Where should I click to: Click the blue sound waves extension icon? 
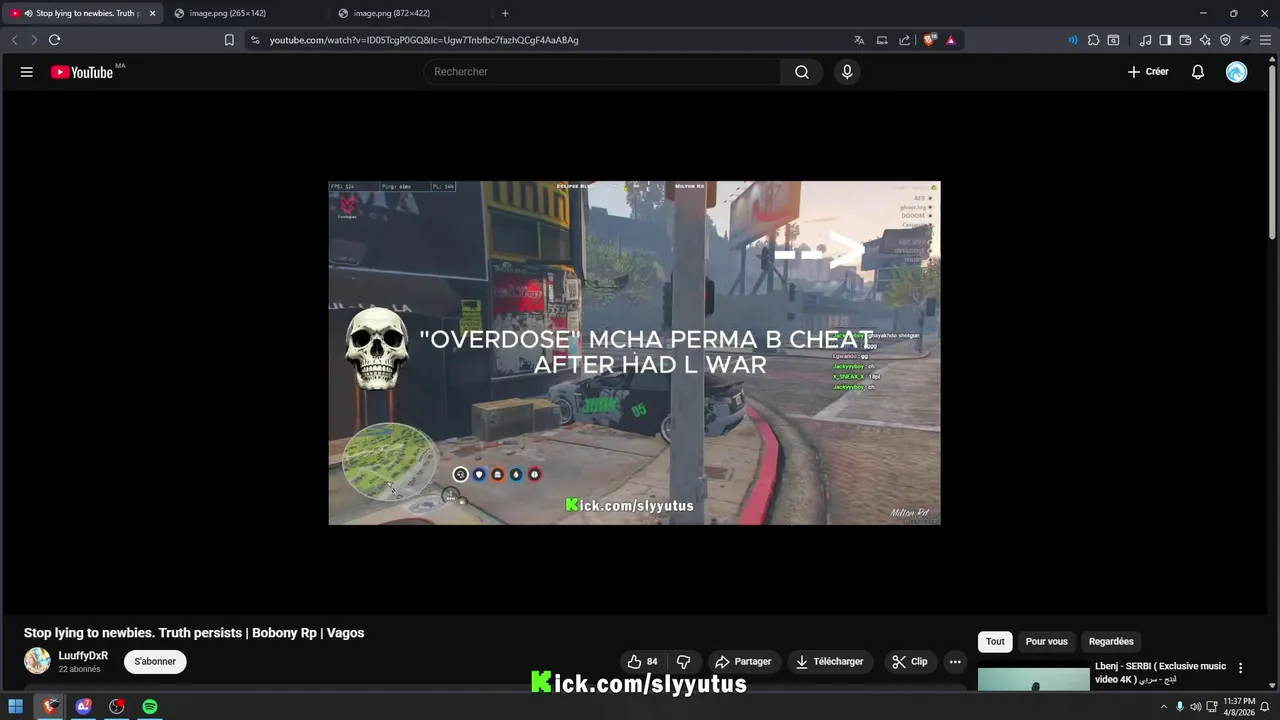pyautogui.click(x=1073, y=40)
